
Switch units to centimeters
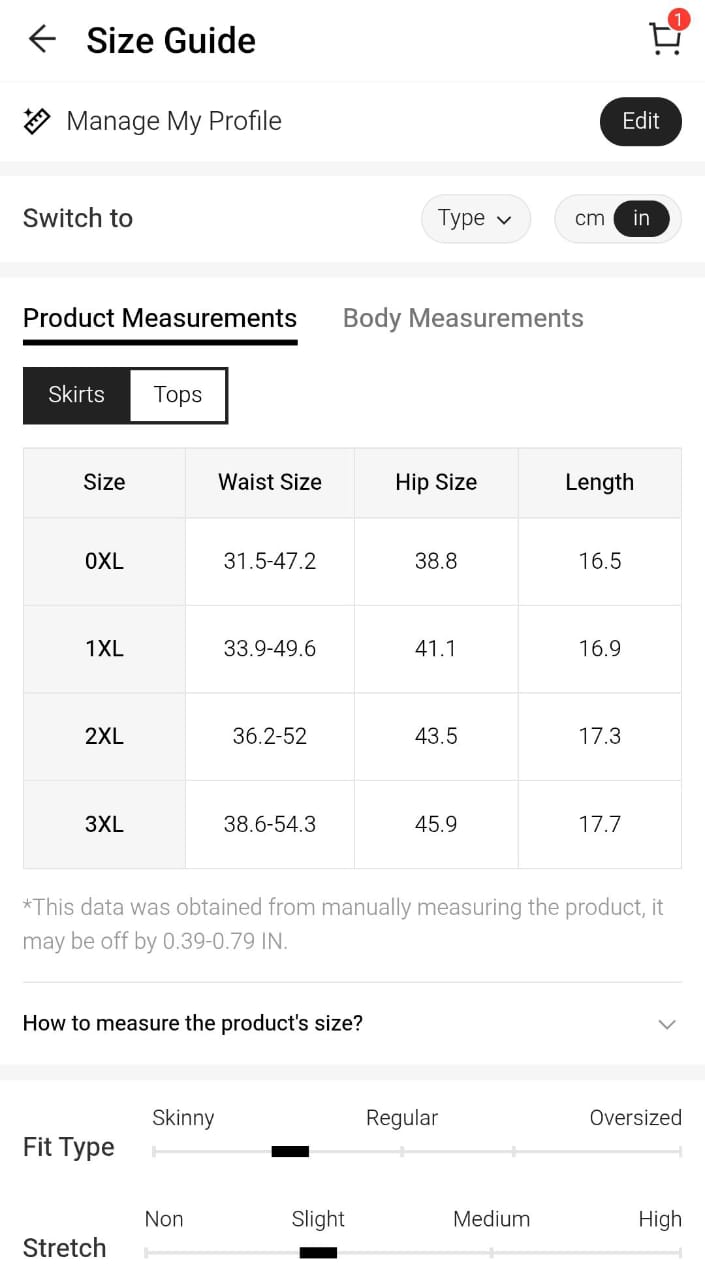[x=589, y=218]
